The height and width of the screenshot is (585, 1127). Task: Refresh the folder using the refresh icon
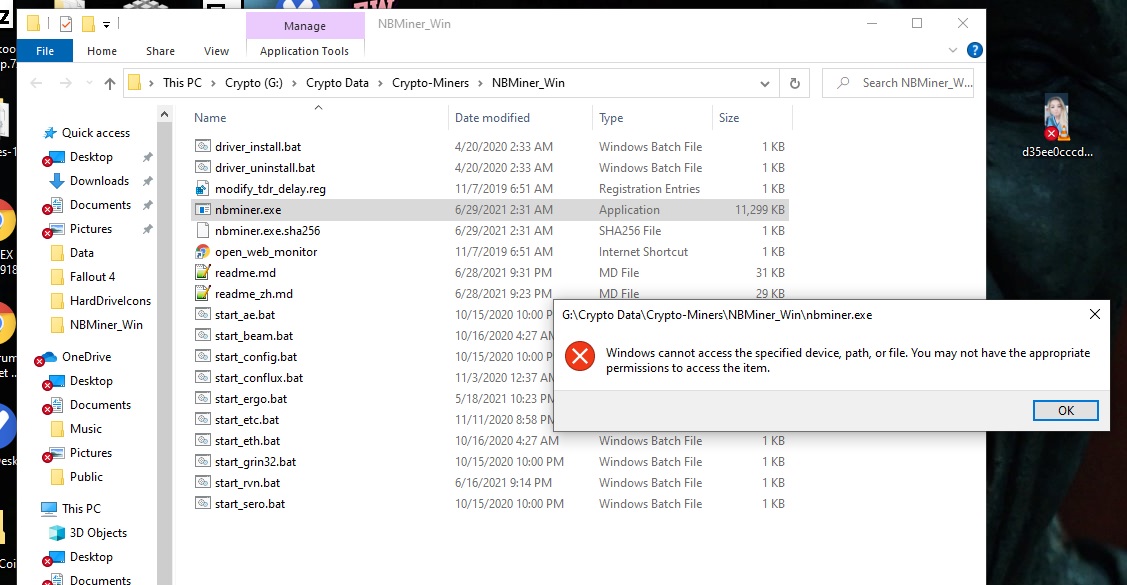tap(795, 83)
